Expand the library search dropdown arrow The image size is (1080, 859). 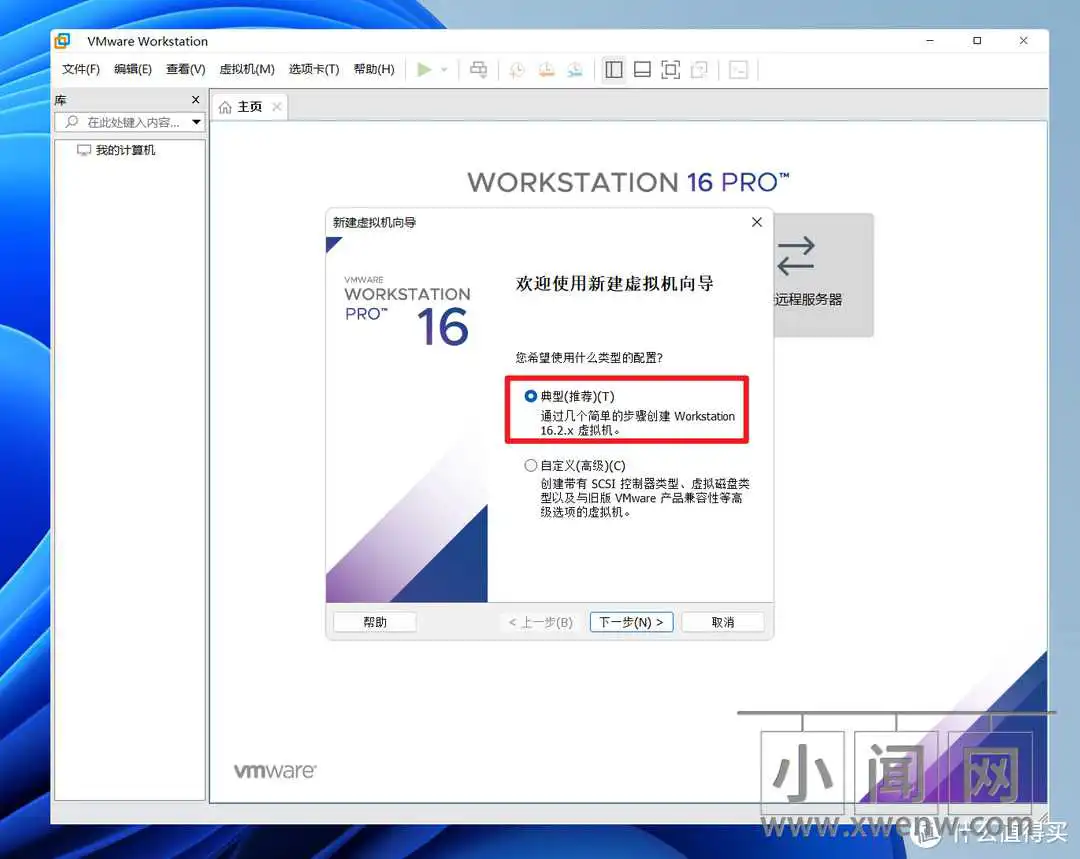[x=196, y=123]
